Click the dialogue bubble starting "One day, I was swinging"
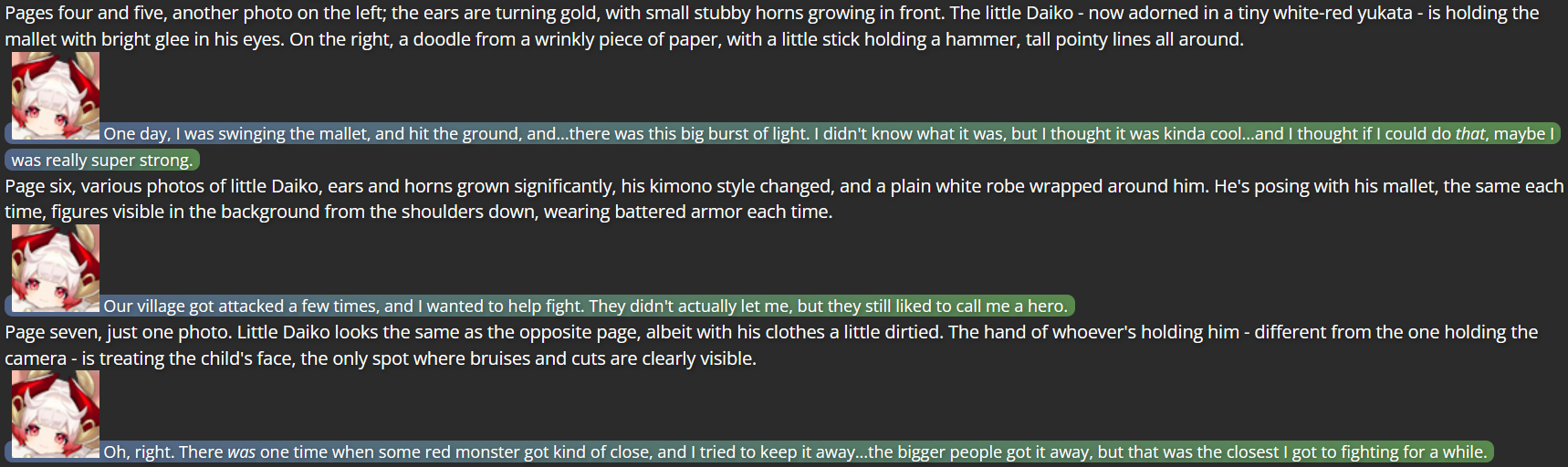The image size is (1568, 467). (x=639, y=134)
